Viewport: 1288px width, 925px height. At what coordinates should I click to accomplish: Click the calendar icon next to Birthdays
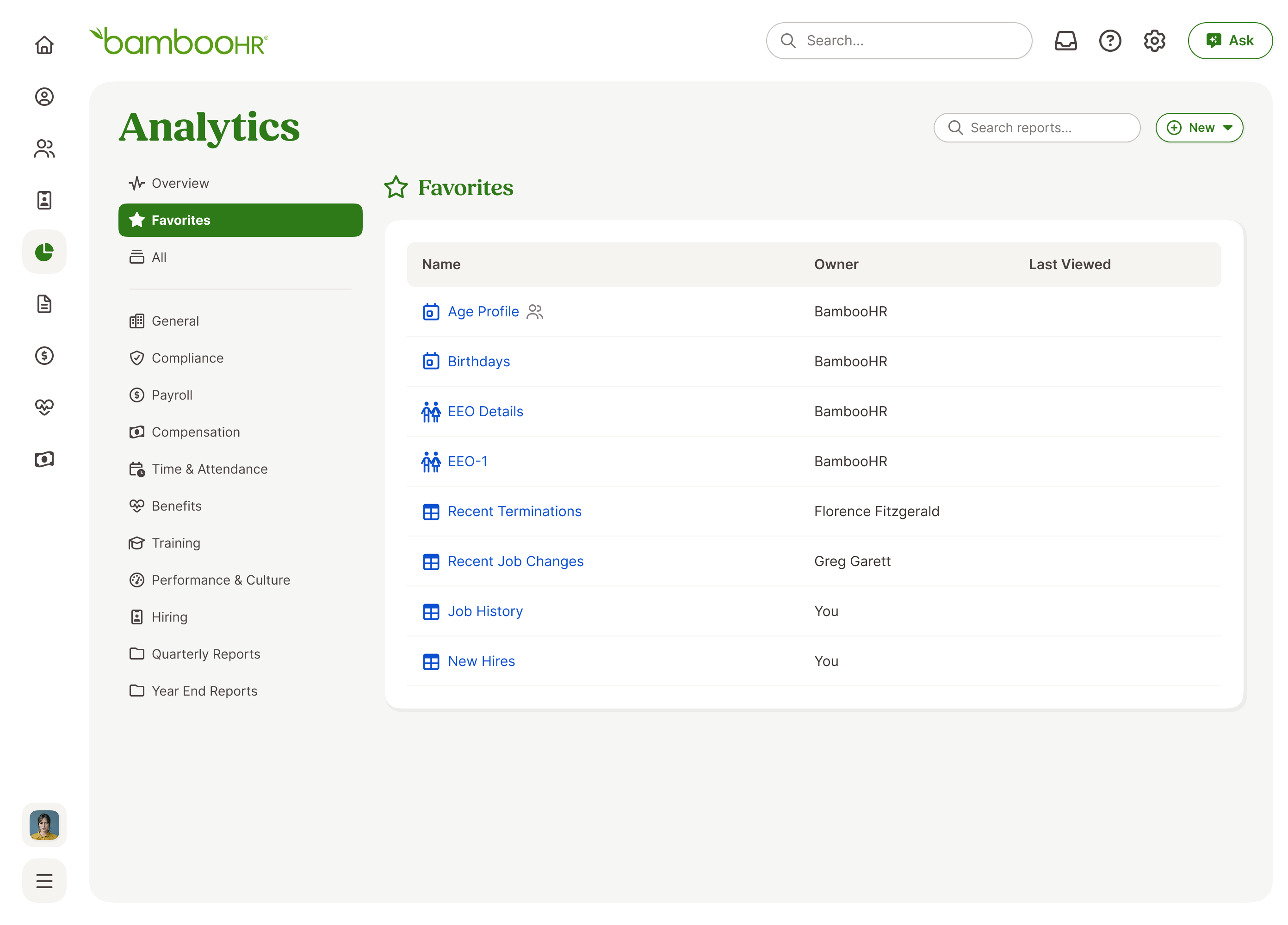pyautogui.click(x=431, y=361)
